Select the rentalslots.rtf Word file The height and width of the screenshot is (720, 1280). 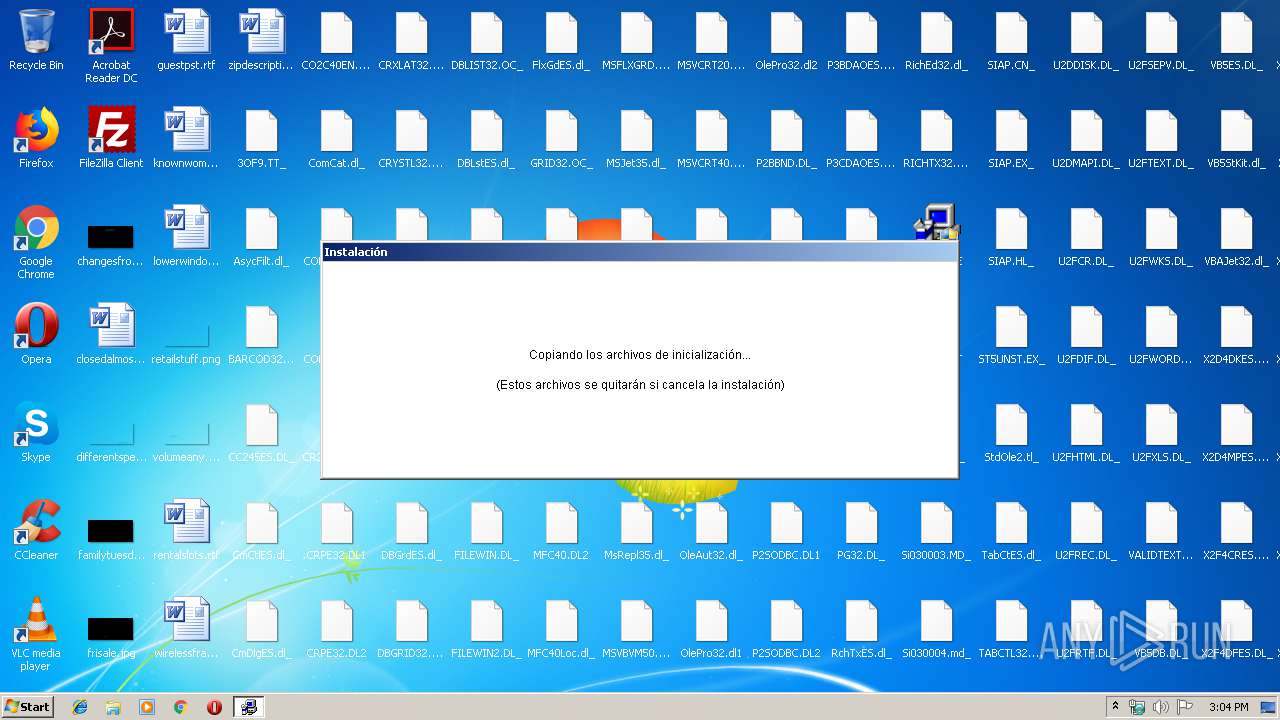tap(186, 530)
